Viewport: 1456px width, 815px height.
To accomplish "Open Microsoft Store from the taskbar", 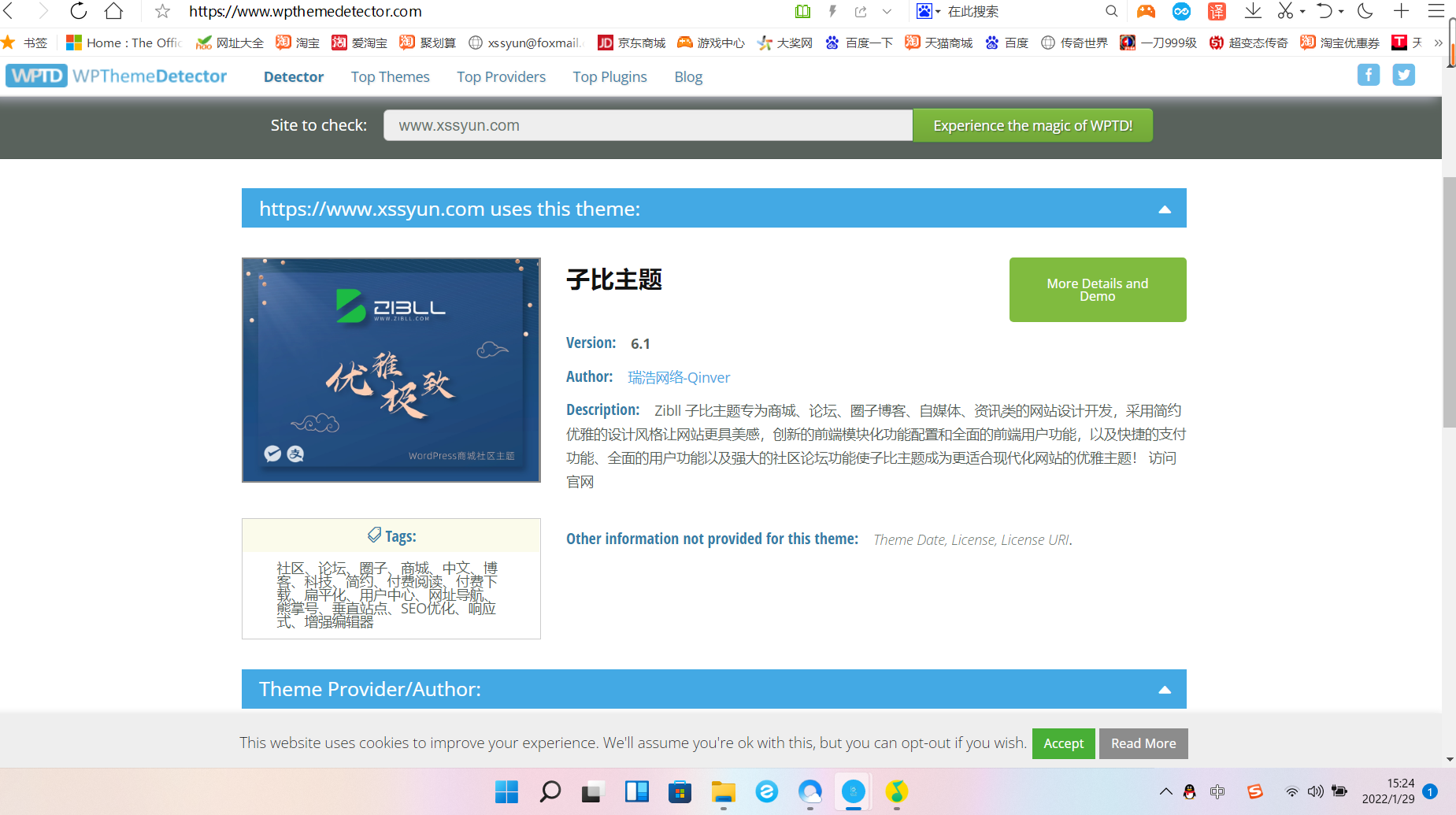I will (680, 791).
